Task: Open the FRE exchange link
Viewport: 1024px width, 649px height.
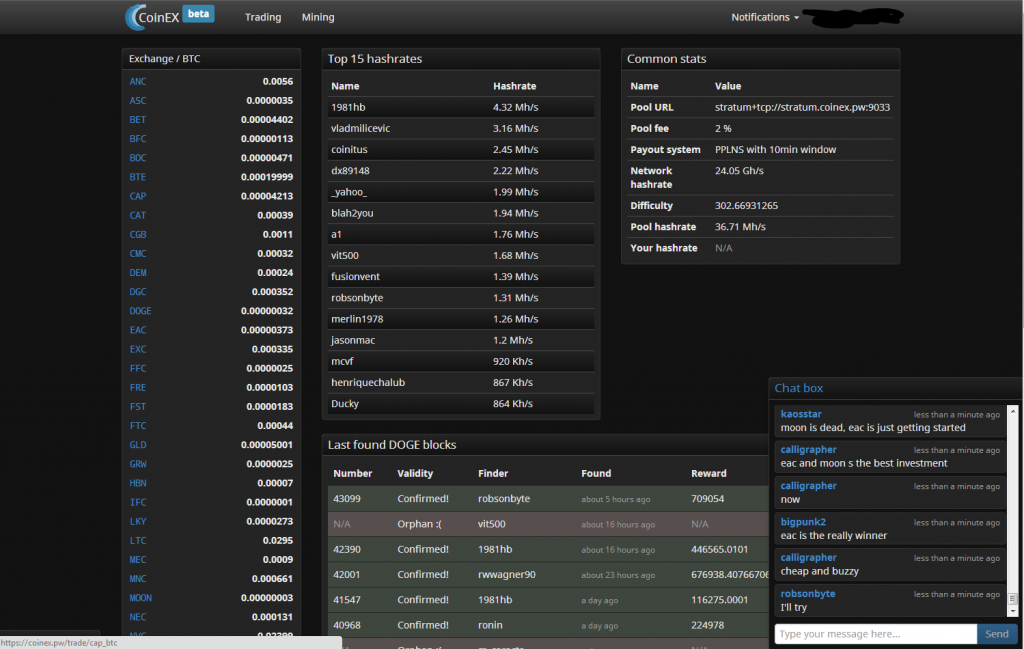Action: click(138, 387)
